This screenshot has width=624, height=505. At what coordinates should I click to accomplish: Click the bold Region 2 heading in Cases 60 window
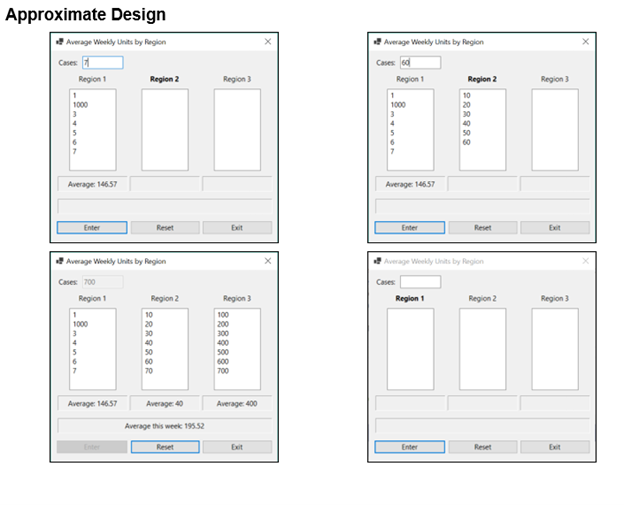[x=482, y=79]
